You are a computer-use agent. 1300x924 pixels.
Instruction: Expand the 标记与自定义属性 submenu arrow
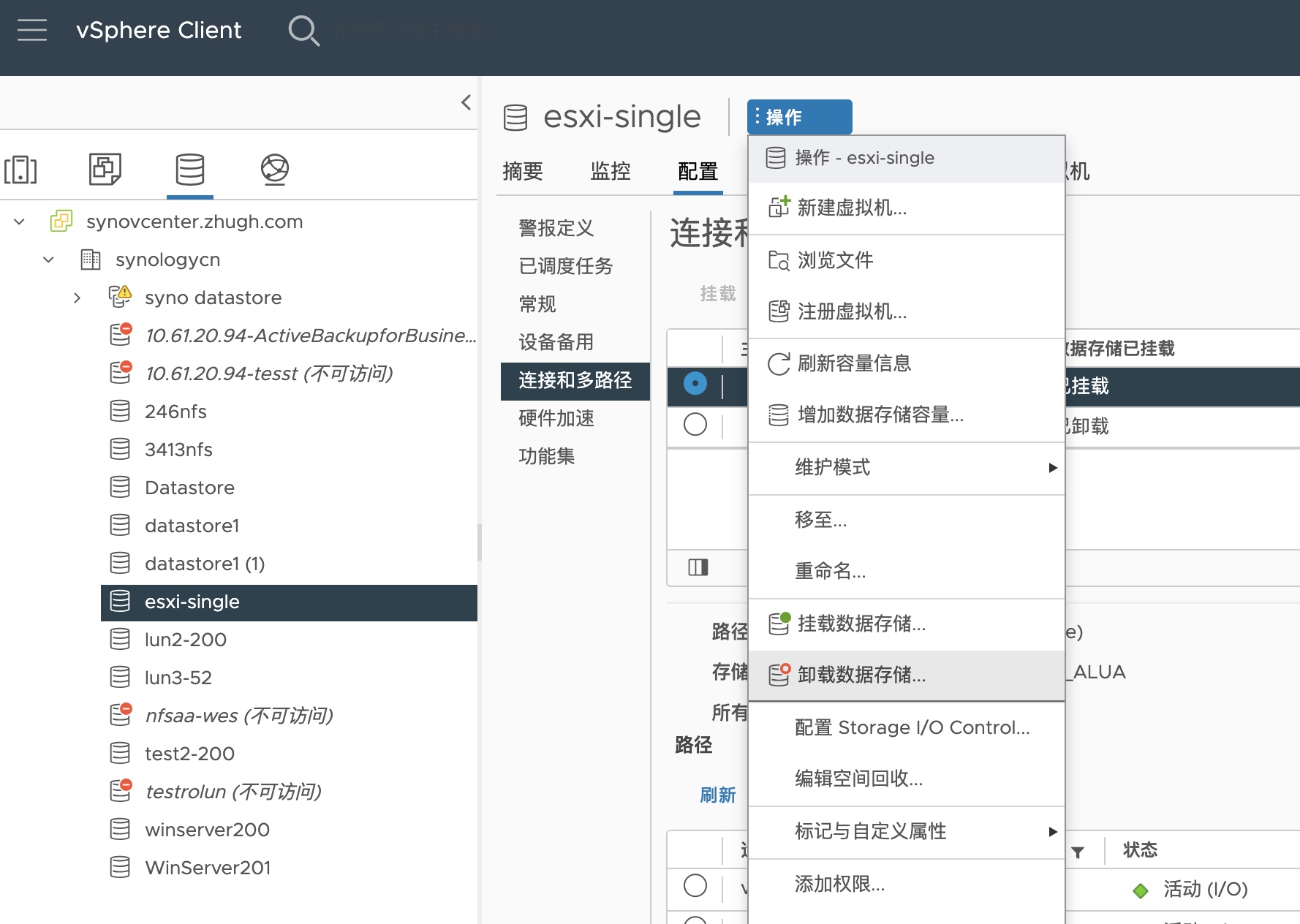pyautogui.click(x=1053, y=831)
